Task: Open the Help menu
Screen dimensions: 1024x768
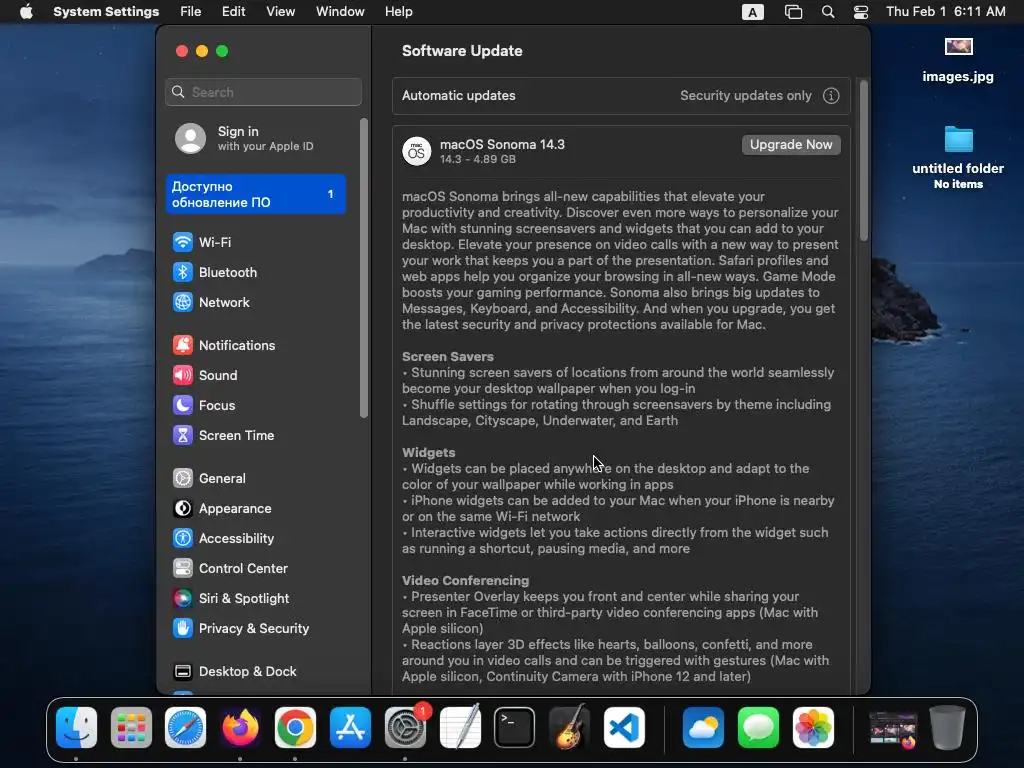Action: tap(398, 12)
